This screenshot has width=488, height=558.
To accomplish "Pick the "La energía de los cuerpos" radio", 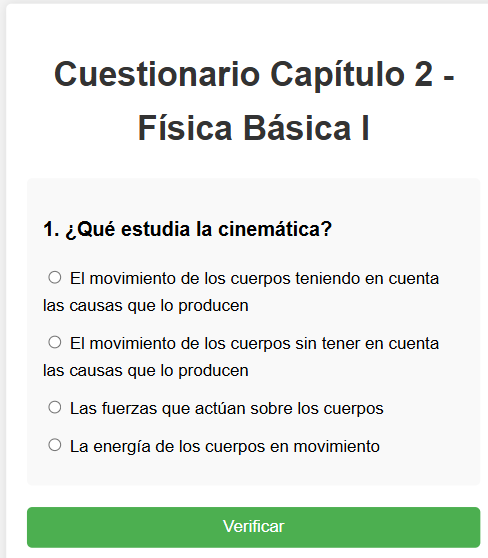I will point(55,445).
